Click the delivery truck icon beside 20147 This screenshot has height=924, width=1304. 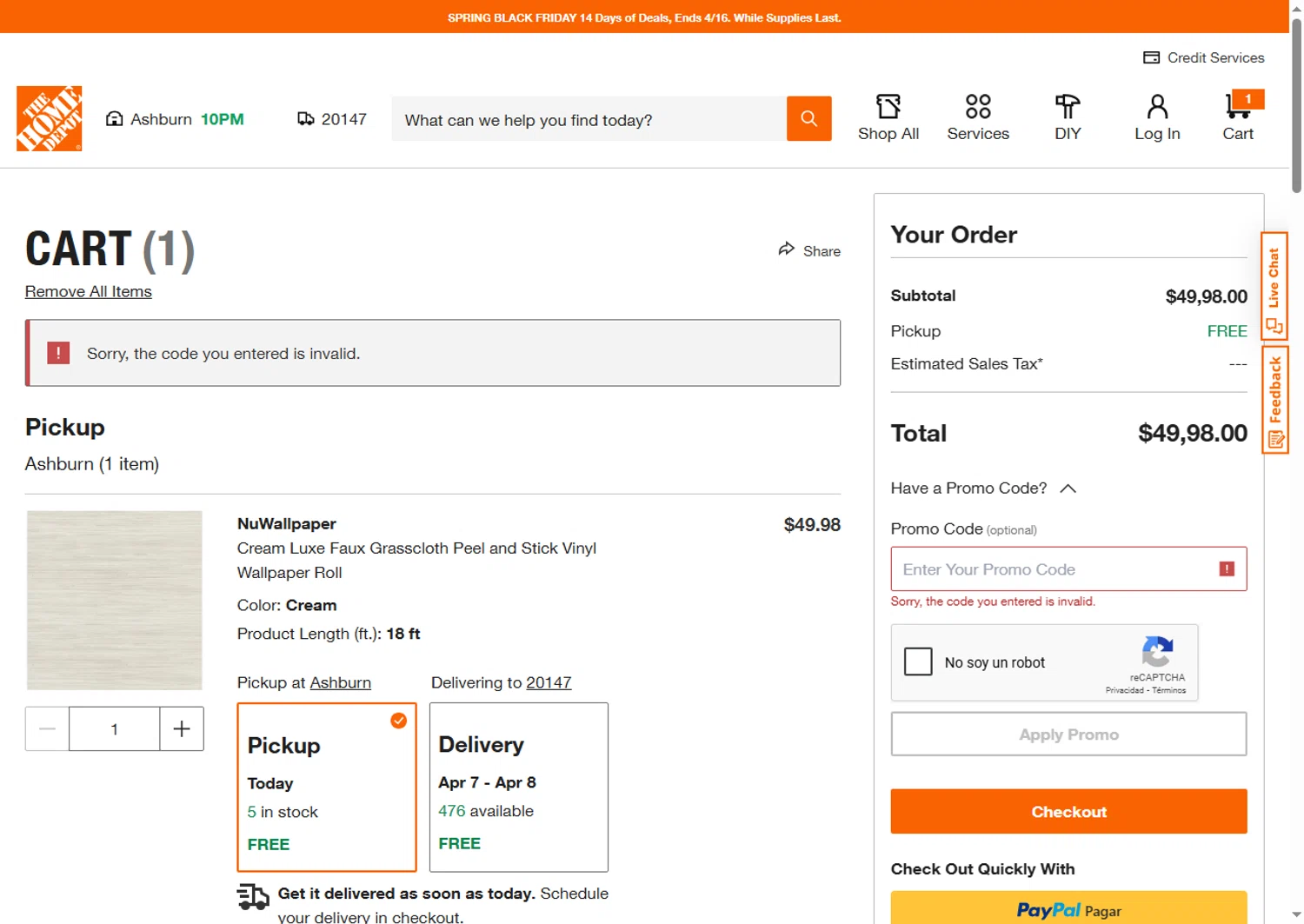[306, 119]
